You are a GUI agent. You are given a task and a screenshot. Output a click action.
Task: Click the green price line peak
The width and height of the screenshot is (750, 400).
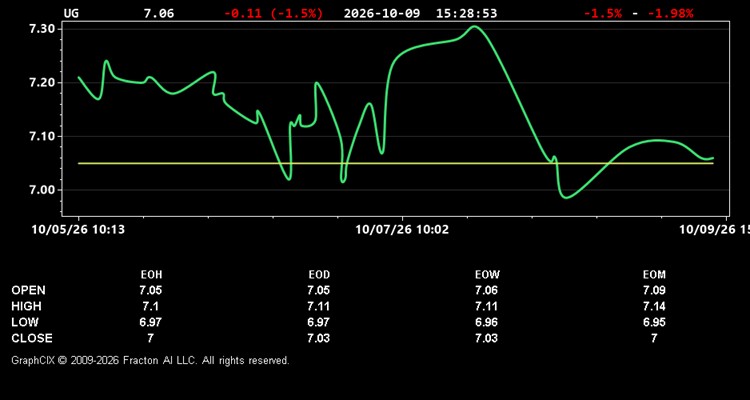(x=474, y=27)
